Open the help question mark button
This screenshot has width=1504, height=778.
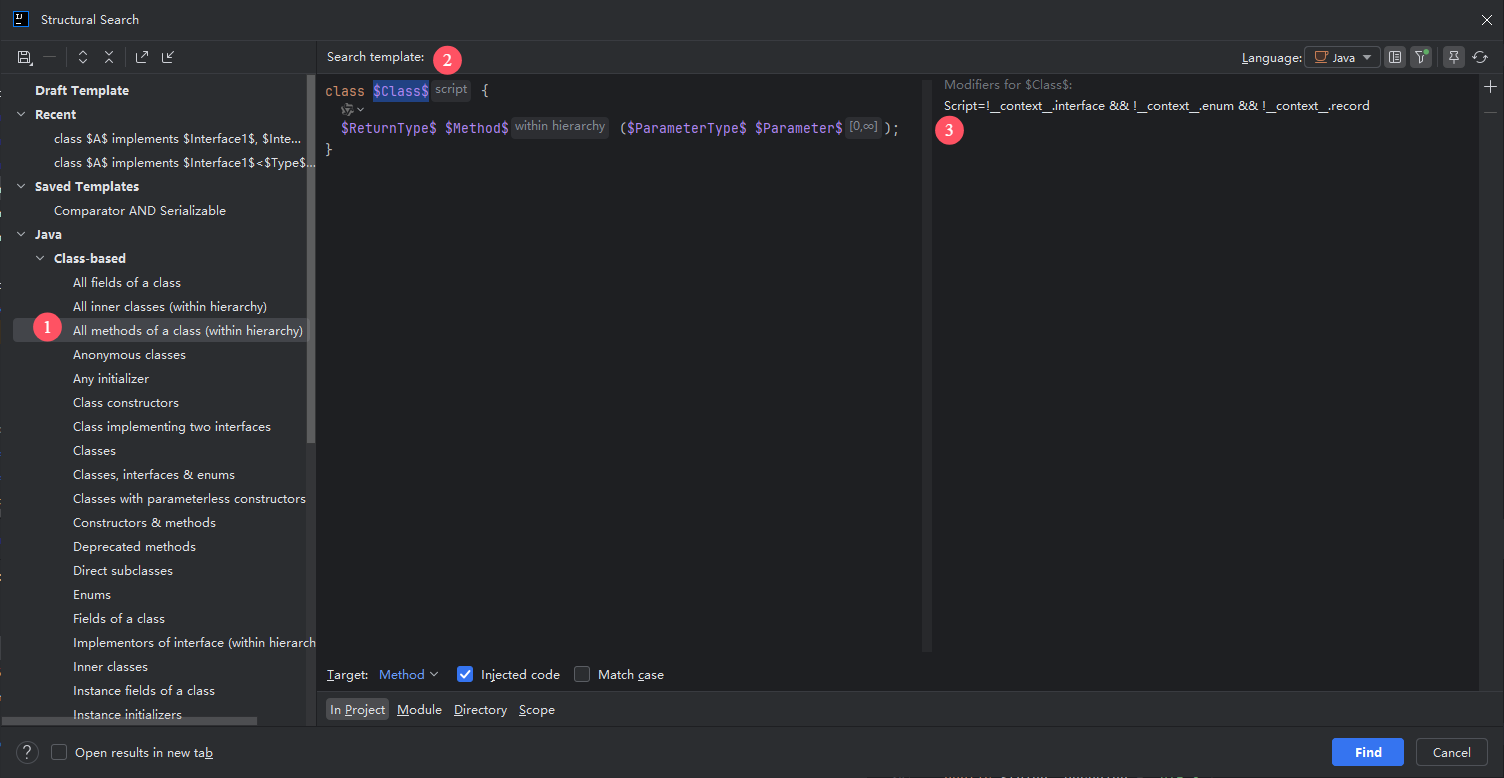coord(28,752)
